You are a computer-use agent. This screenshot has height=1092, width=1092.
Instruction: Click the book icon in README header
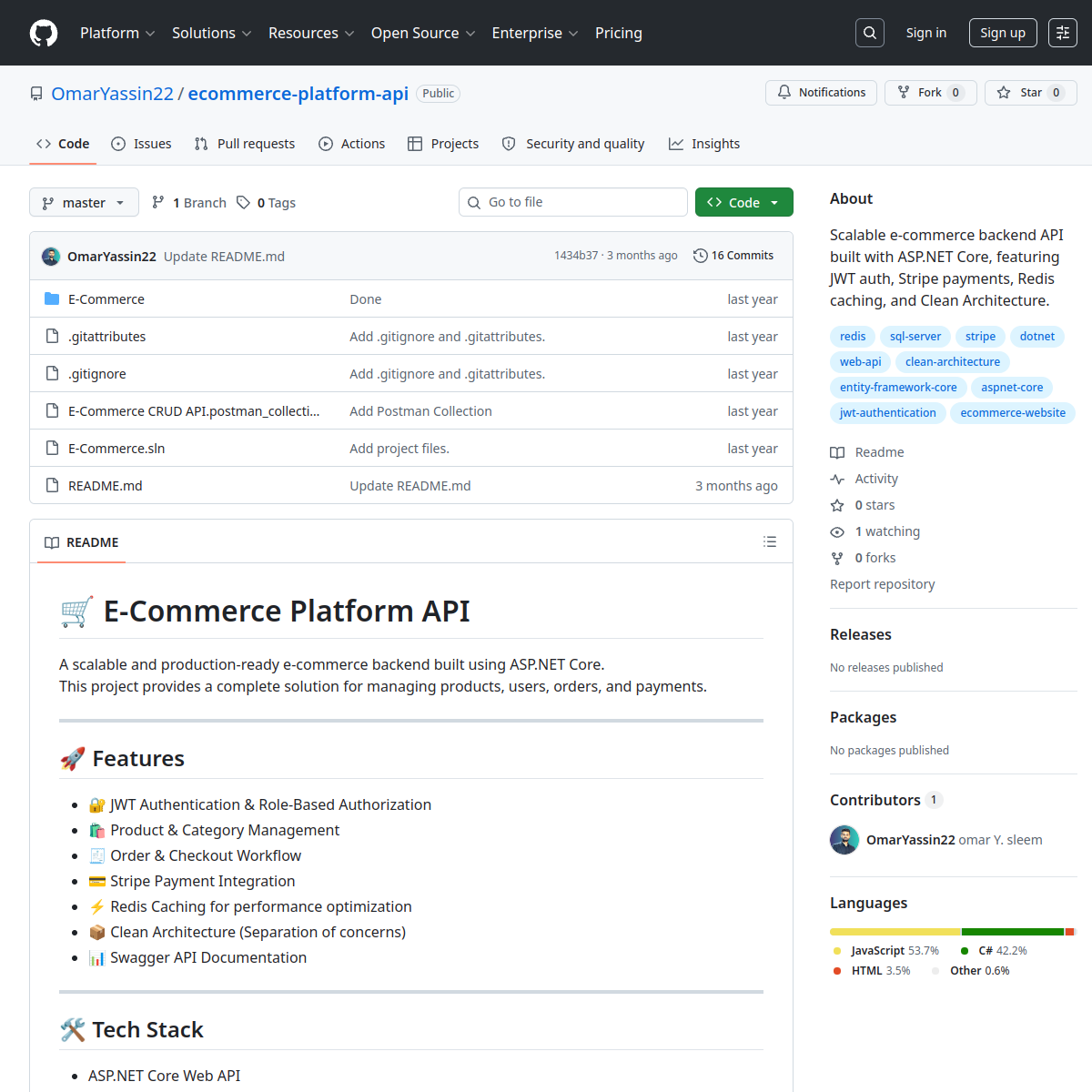click(52, 542)
